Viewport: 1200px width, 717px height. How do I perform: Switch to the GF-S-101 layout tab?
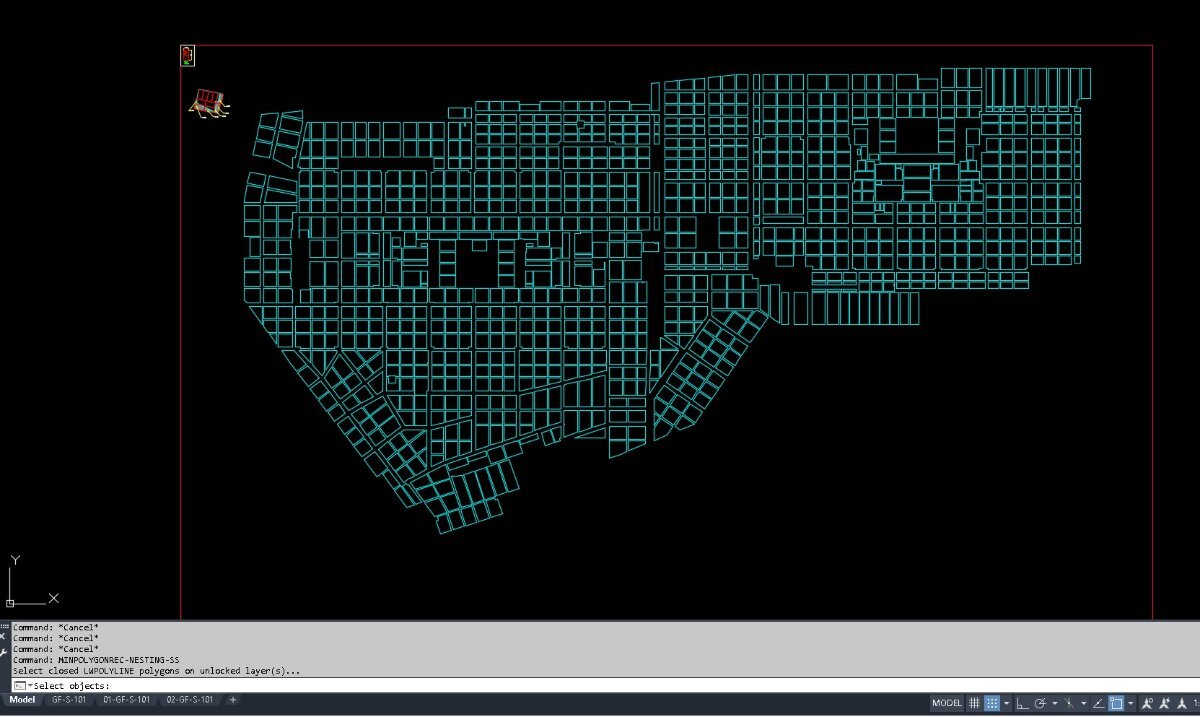[x=69, y=700]
